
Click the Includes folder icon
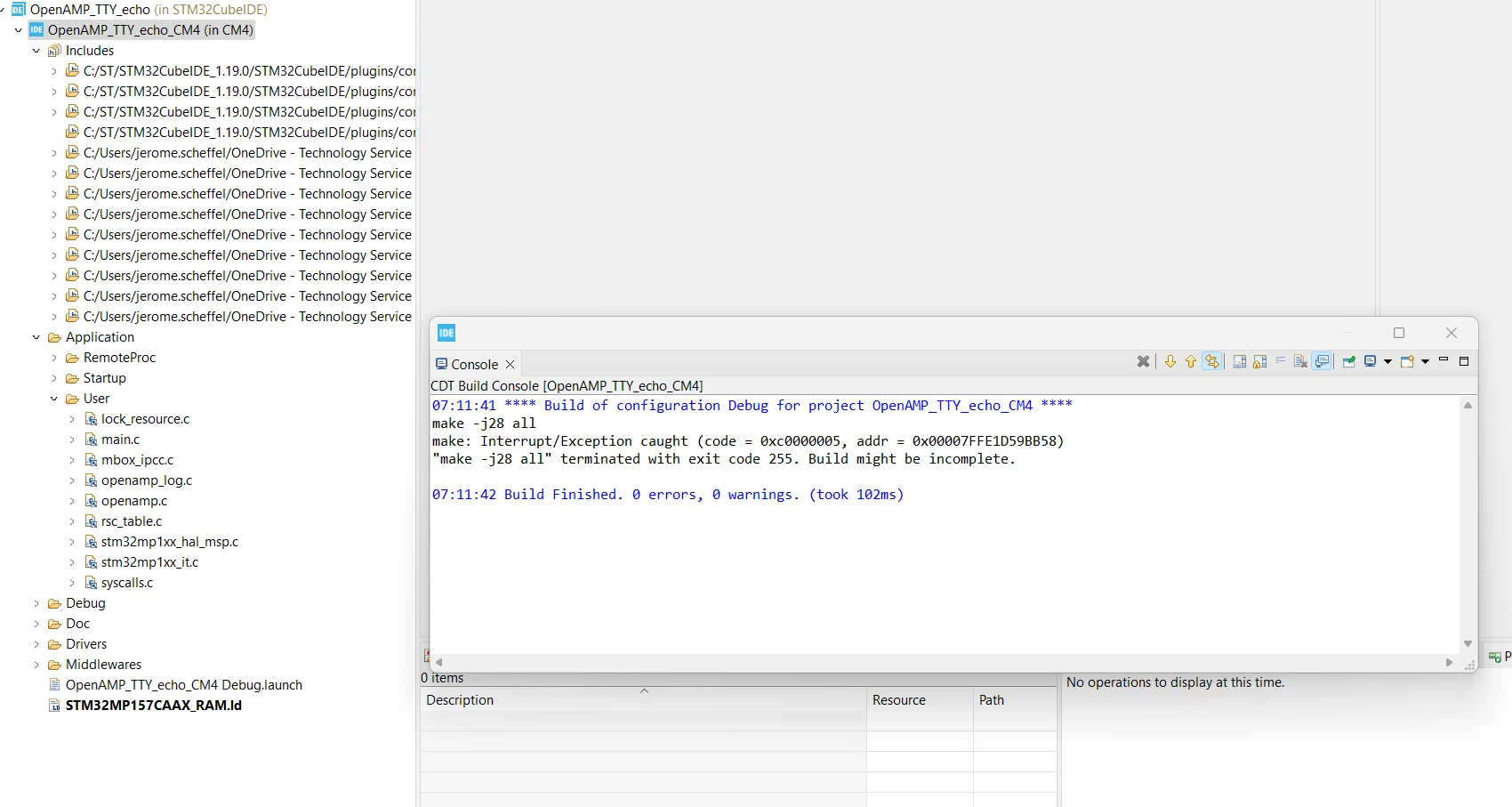coord(54,51)
